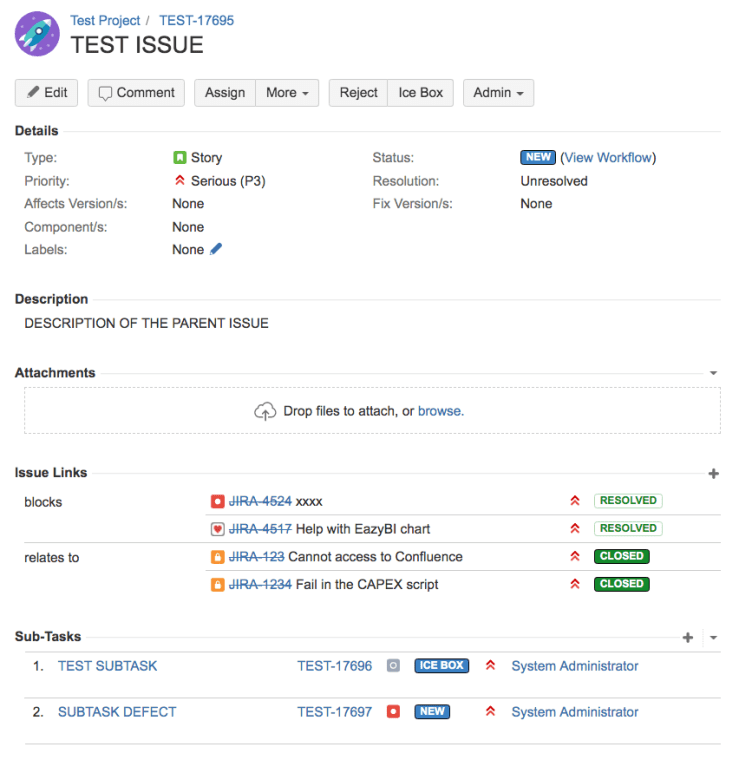
Task: Add a sub-task with the plus icon
Action: pyautogui.click(x=688, y=637)
